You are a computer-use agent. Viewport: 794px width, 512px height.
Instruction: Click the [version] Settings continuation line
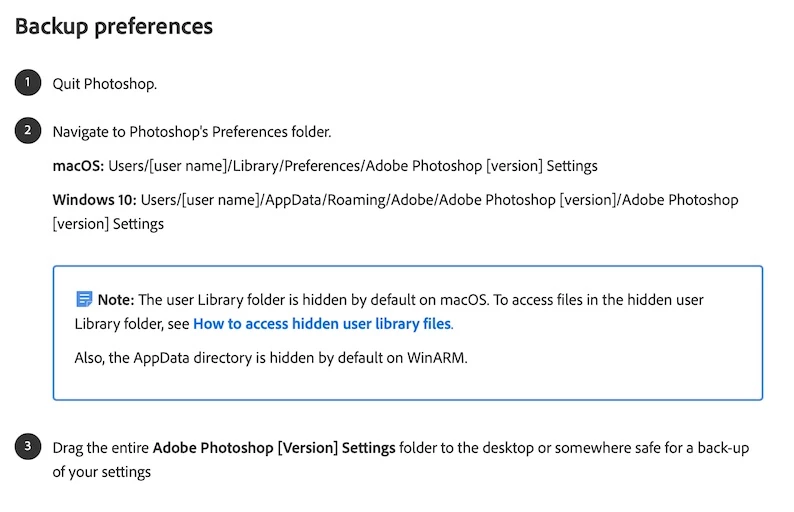108,223
